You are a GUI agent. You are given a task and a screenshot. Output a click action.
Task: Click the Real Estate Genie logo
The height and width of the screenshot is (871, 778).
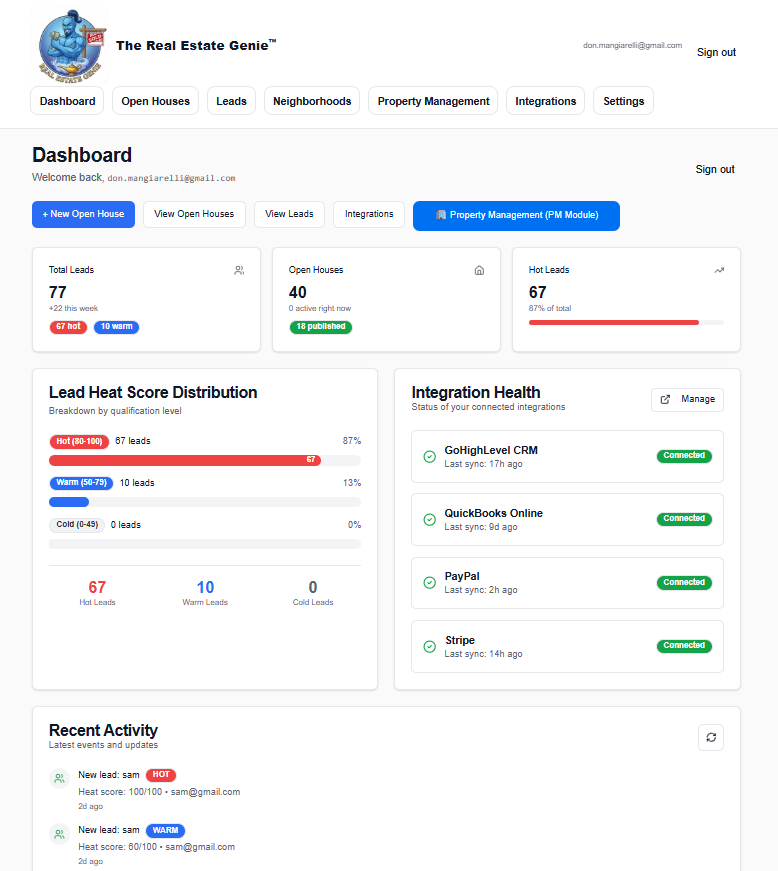click(70, 44)
